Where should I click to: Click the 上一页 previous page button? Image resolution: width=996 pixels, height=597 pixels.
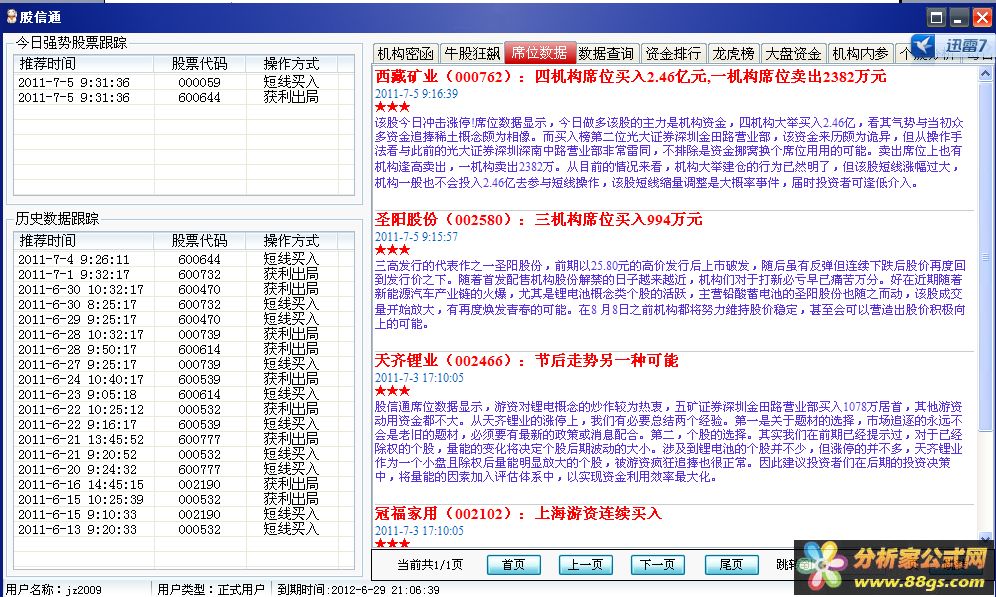pyautogui.click(x=585, y=565)
